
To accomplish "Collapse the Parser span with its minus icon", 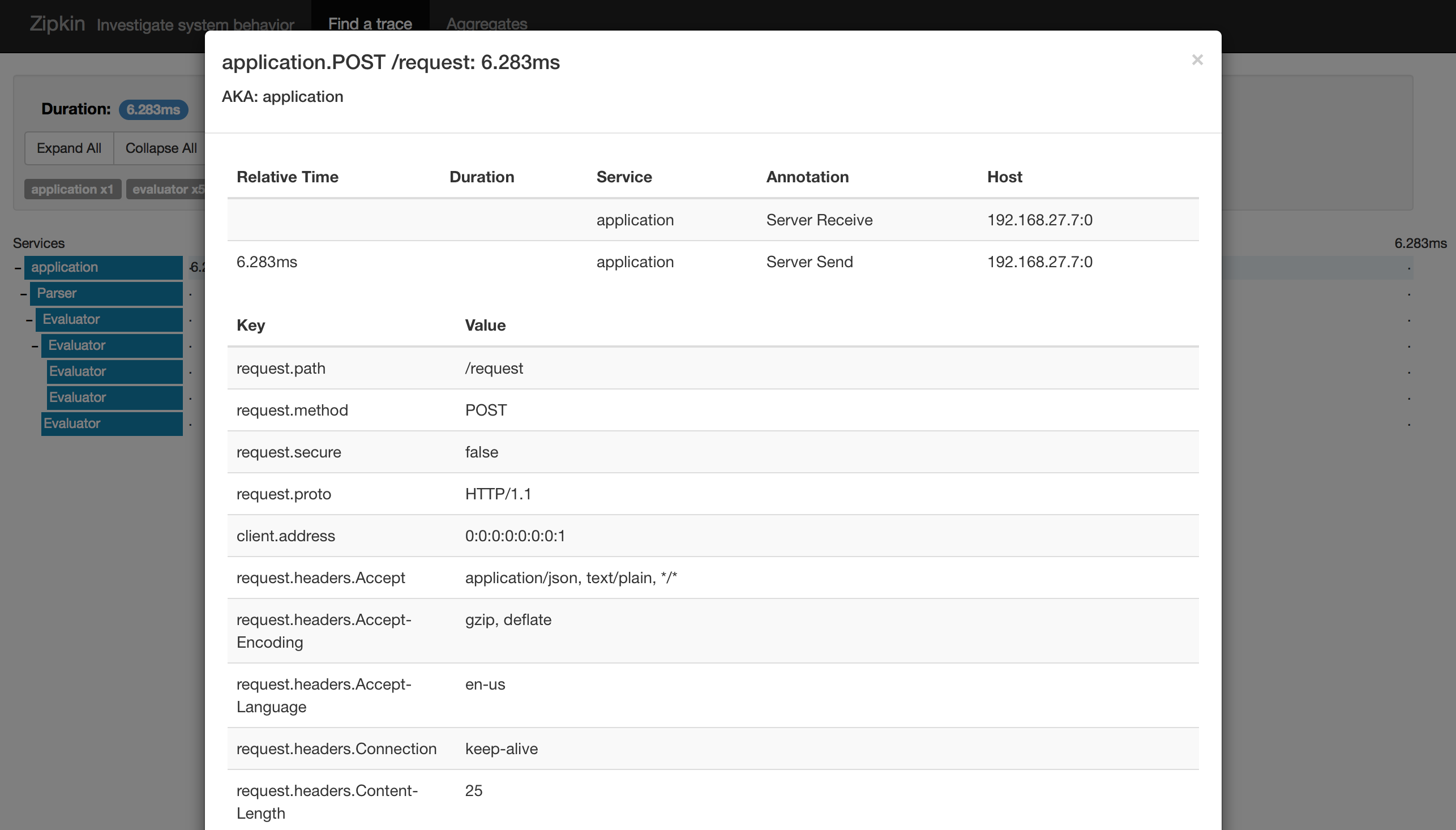I will click(x=23, y=294).
